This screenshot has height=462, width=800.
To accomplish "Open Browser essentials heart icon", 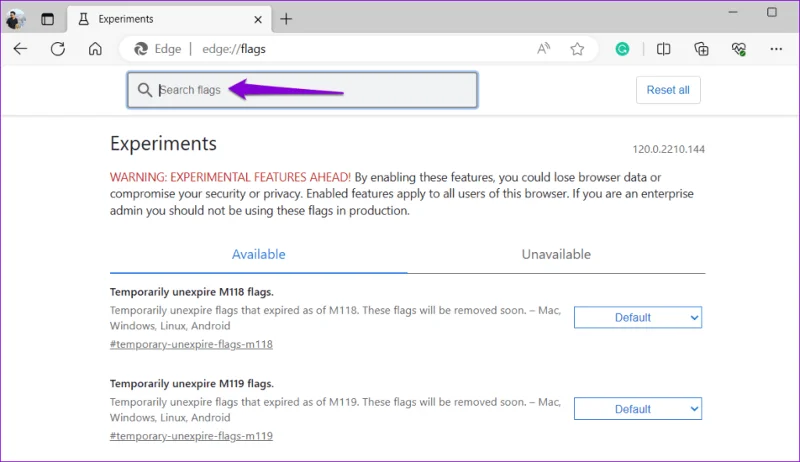I will tap(738, 49).
